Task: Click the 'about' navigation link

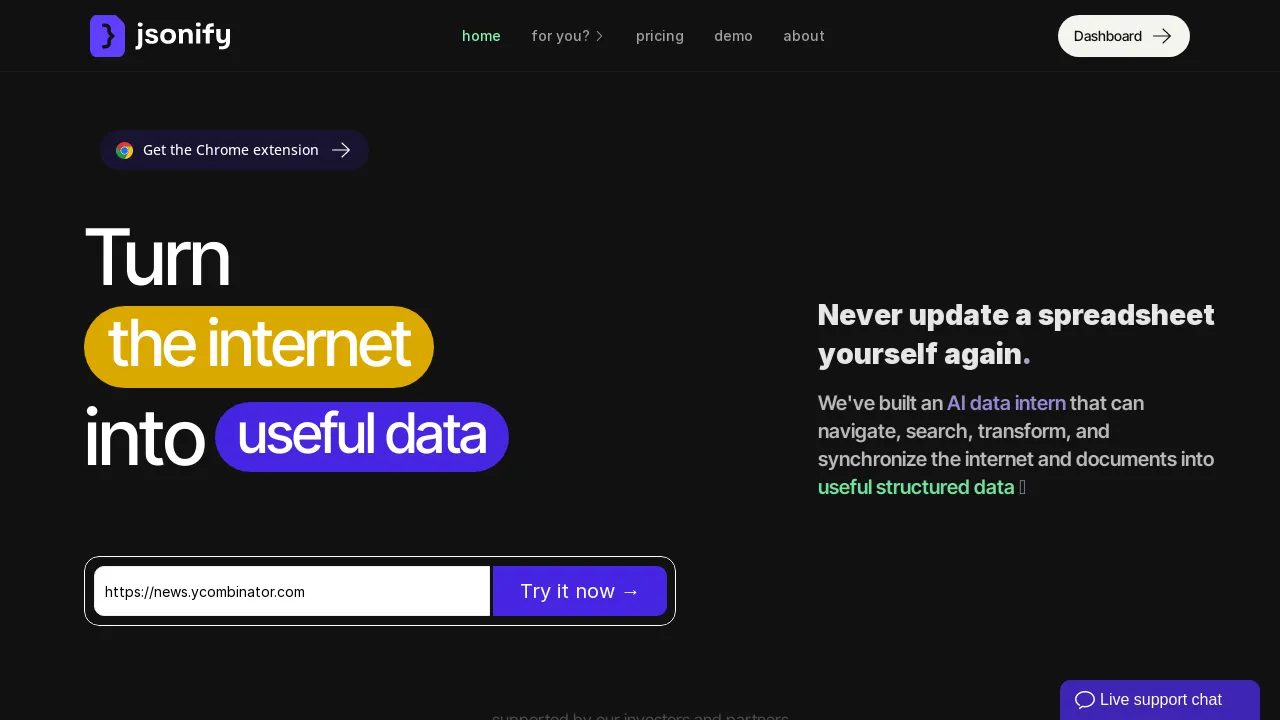Action: pyautogui.click(x=803, y=36)
